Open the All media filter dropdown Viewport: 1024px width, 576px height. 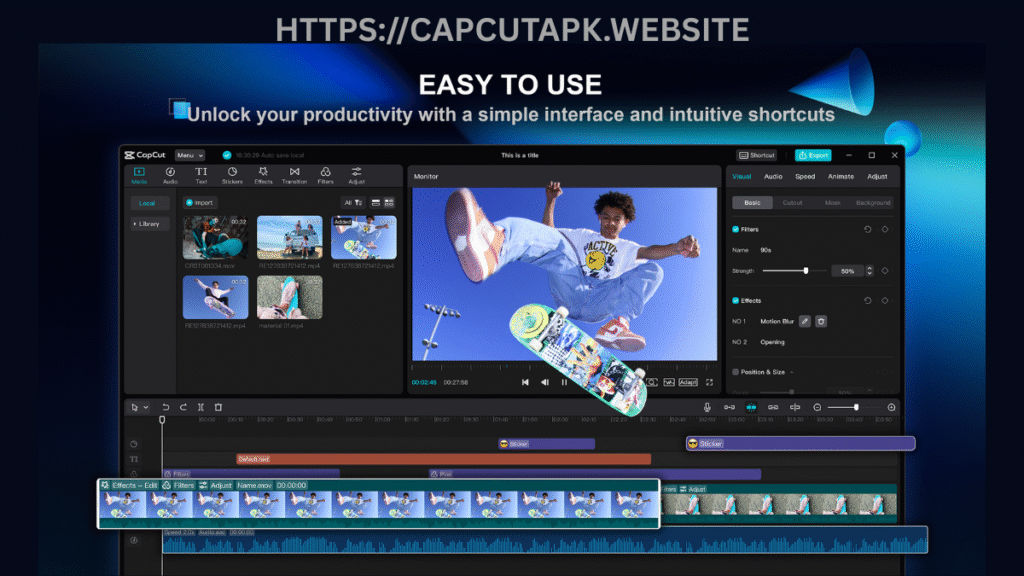pos(353,203)
